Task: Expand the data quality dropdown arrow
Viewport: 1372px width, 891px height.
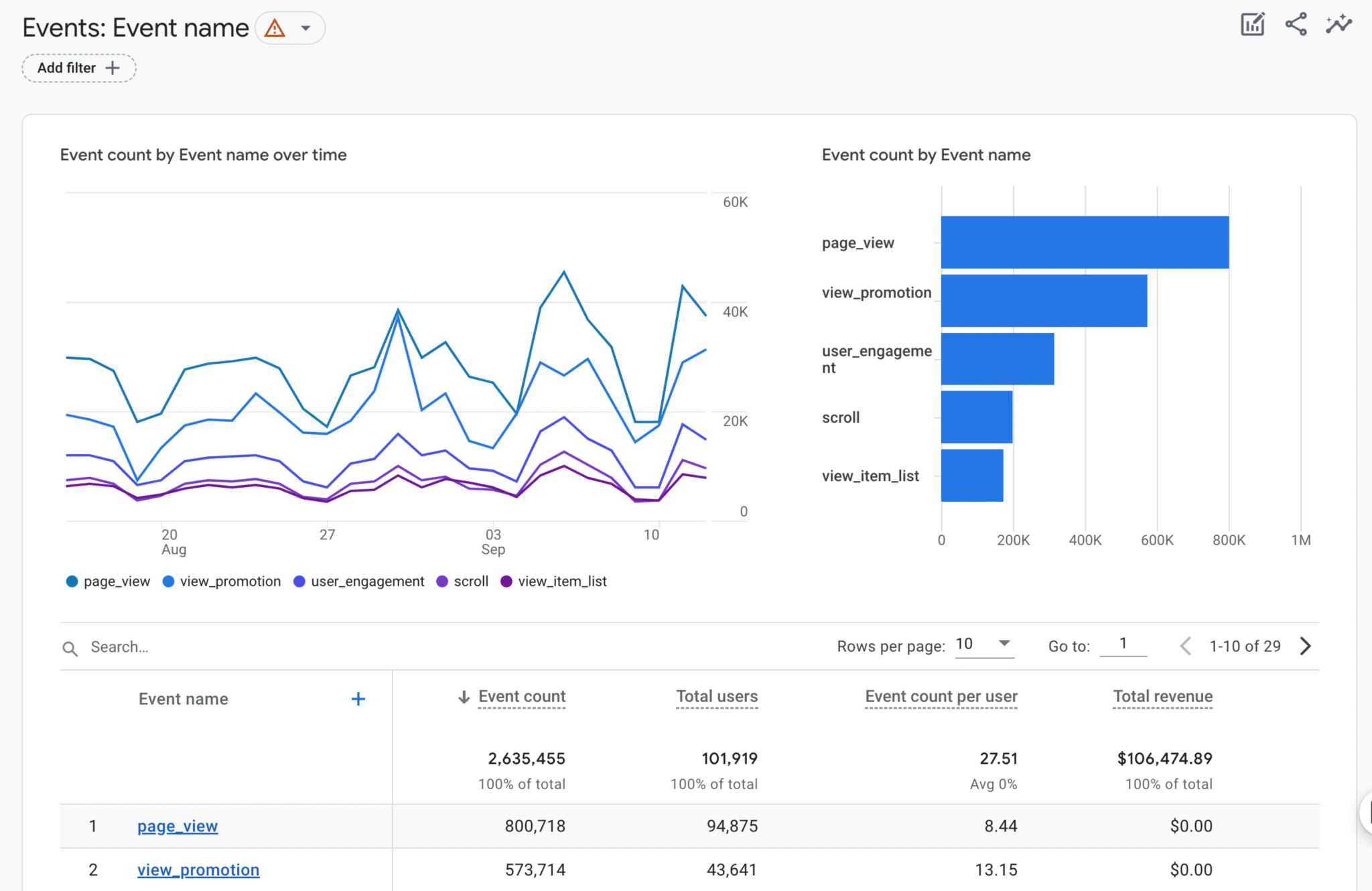Action: (x=306, y=27)
